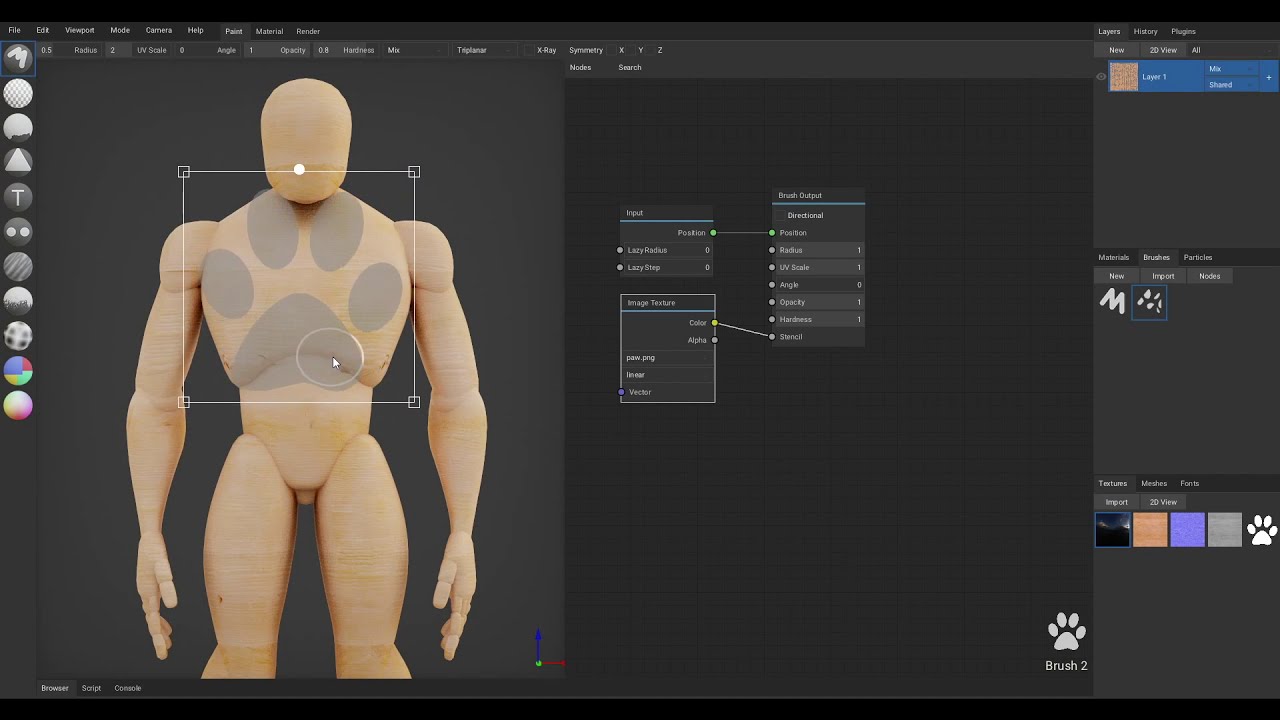Image resolution: width=1280 pixels, height=720 pixels.
Task: Click the Picker tool rainbow sphere icon
Action: (18, 405)
